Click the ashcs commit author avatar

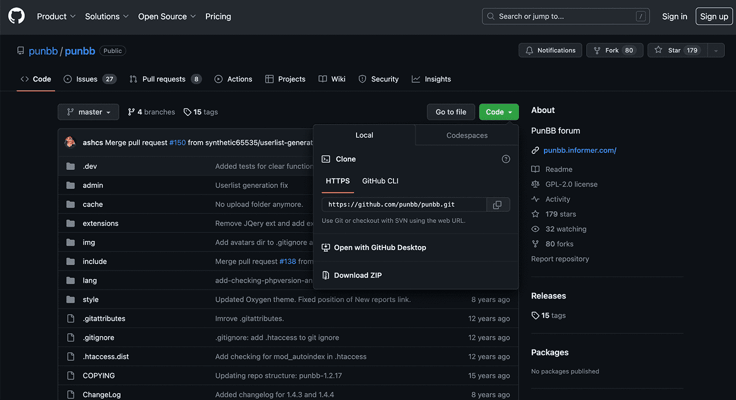pyautogui.click(x=70, y=143)
